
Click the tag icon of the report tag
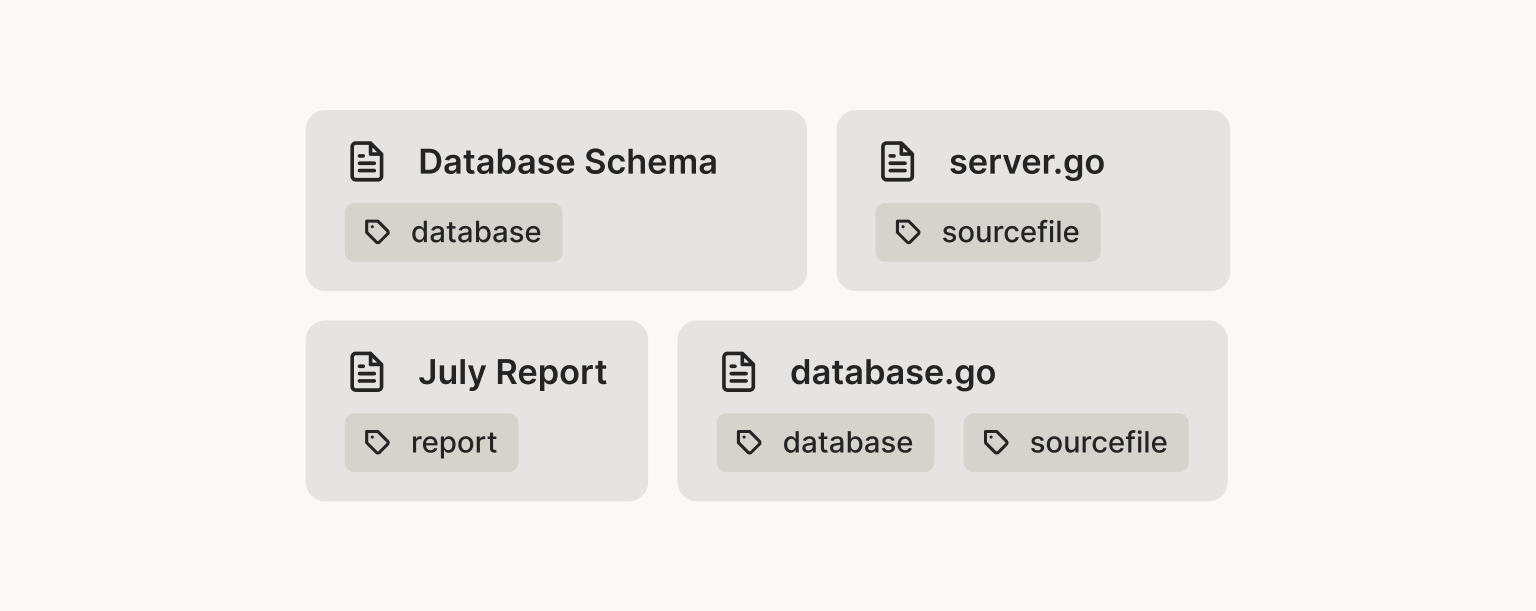[x=377, y=442]
